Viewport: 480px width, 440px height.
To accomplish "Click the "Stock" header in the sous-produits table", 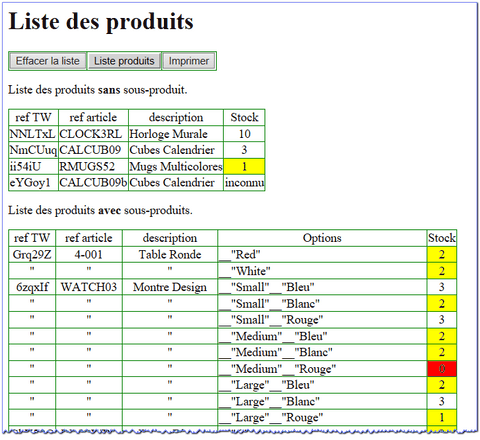I will coord(442,238).
